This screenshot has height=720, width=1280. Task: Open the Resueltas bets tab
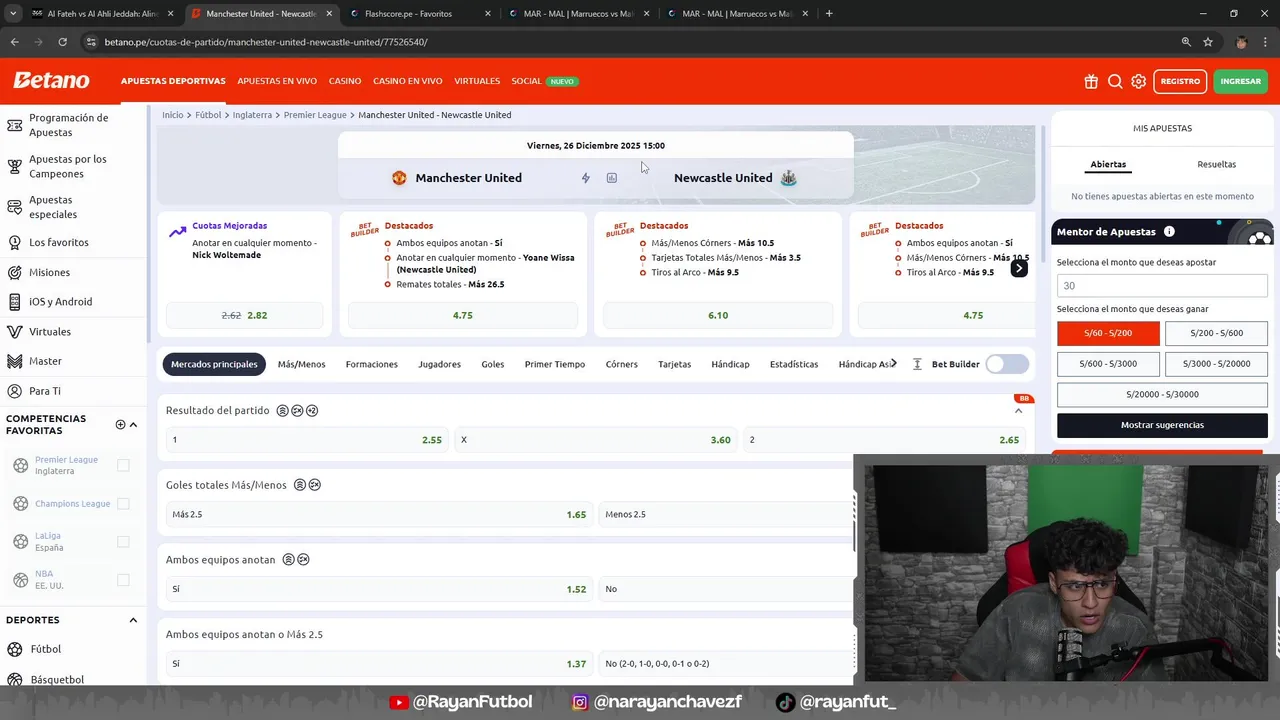(x=1216, y=164)
